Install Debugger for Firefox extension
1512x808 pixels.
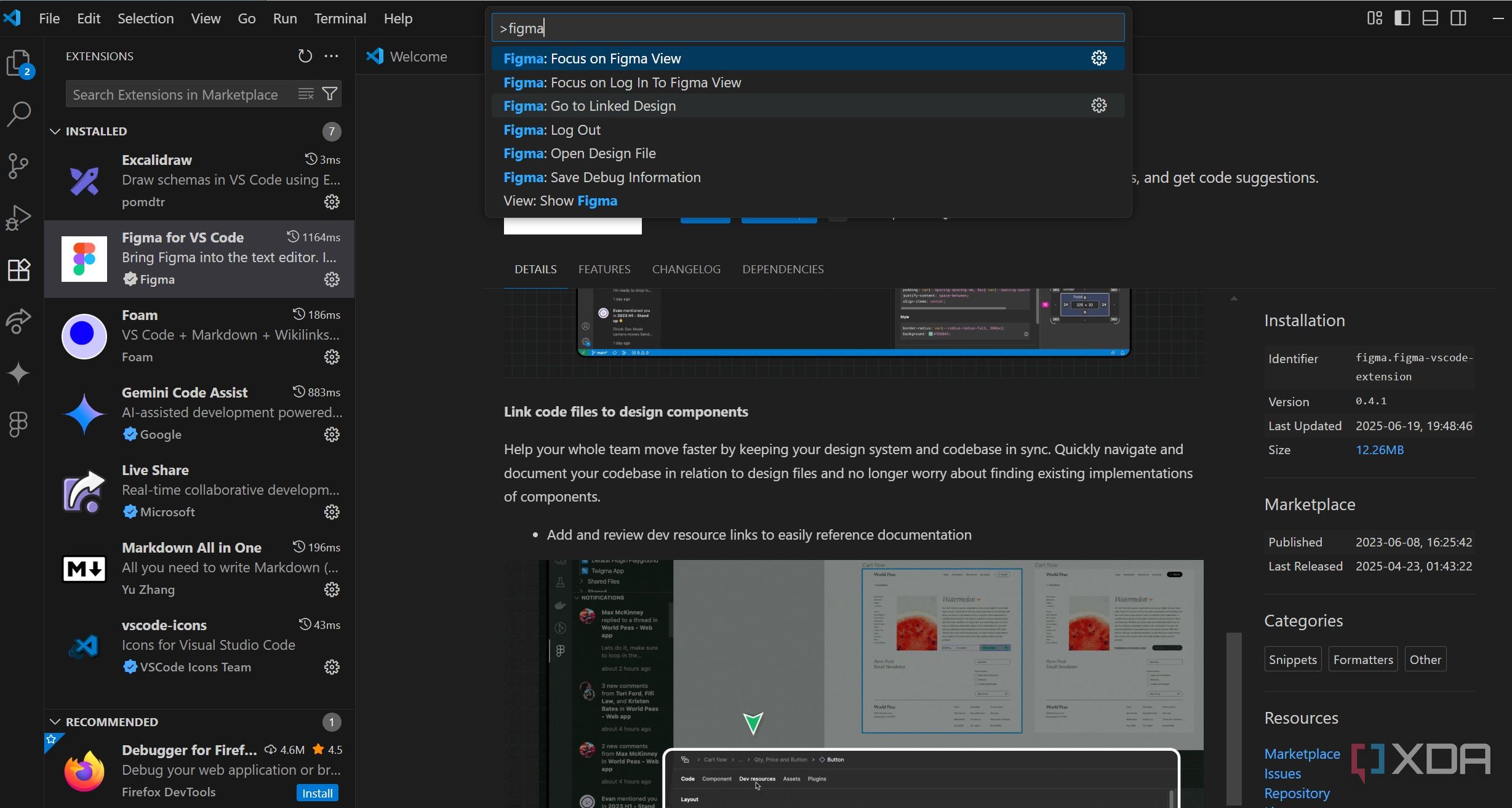point(318,793)
